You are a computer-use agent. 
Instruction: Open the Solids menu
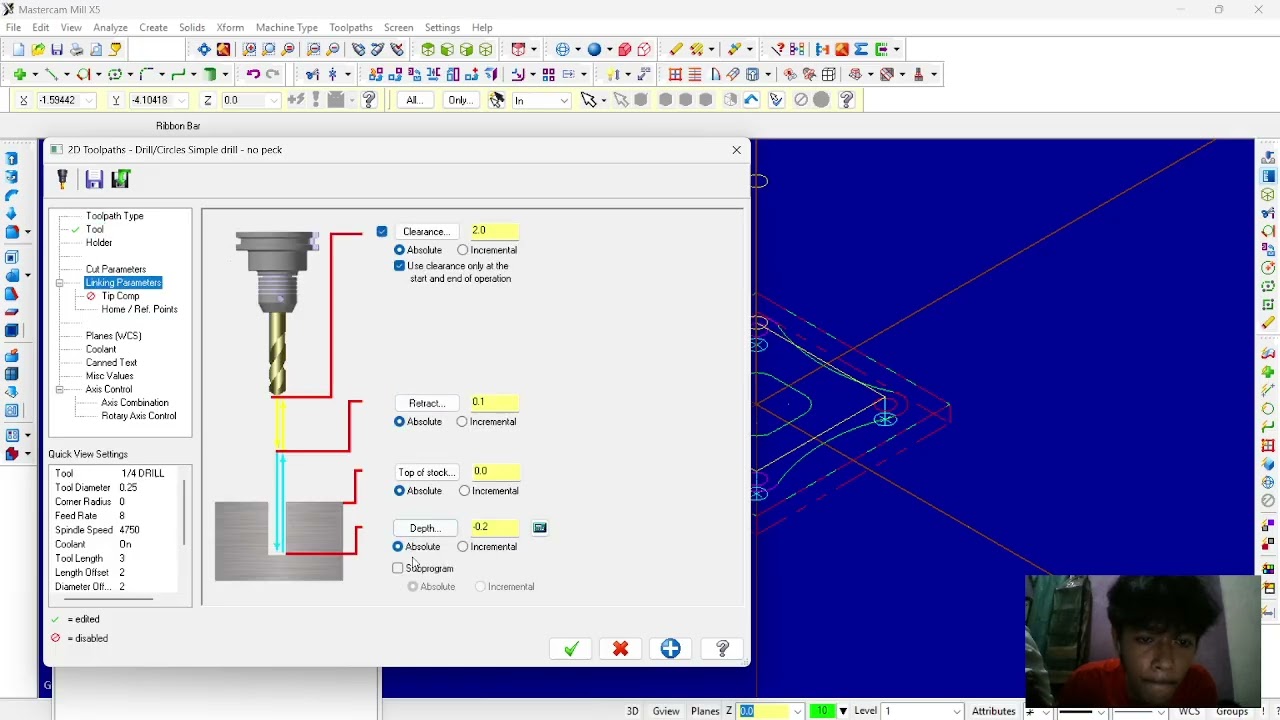192,27
